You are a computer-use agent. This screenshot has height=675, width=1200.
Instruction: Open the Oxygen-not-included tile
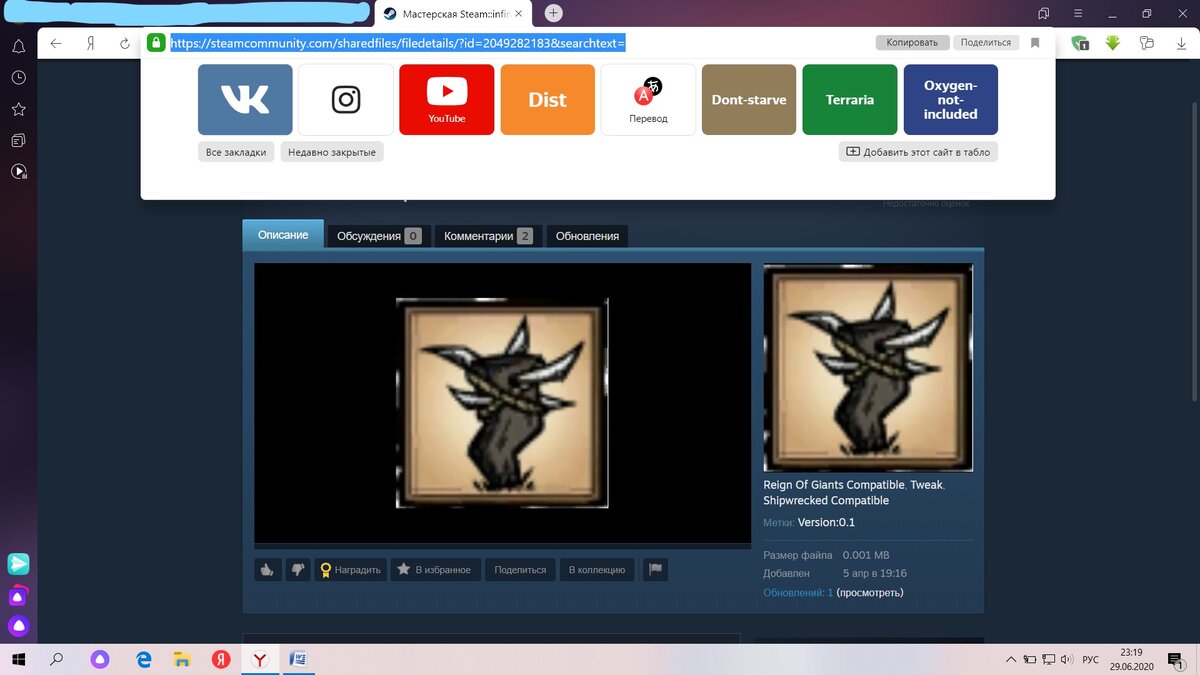[951, 99]
